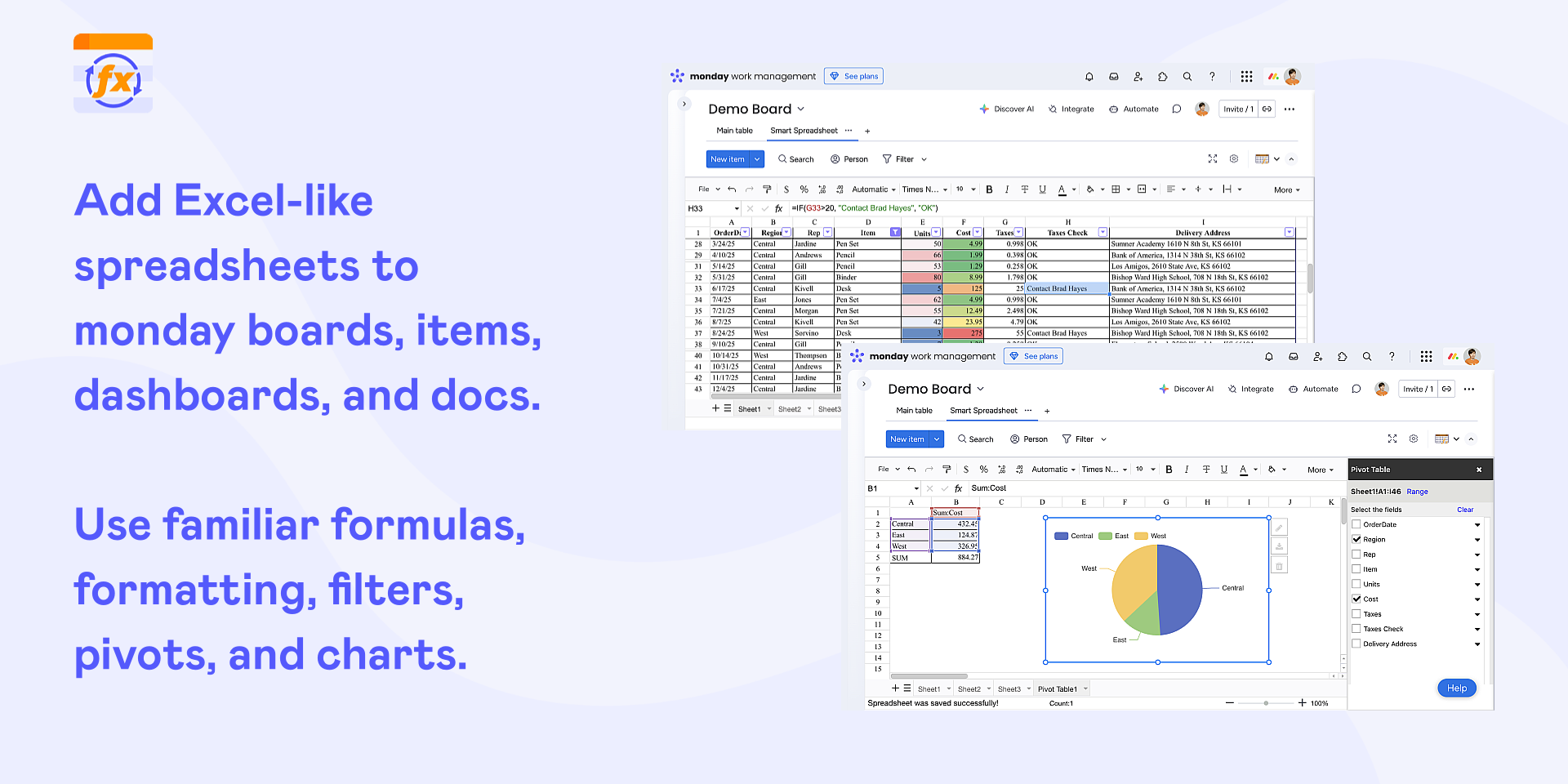Image resolution: width=1568 pixels, height=784 pixels.
Task: Open nine-dot app grid in H33 spreadsheet window
Action: [x=1246, y=77]
